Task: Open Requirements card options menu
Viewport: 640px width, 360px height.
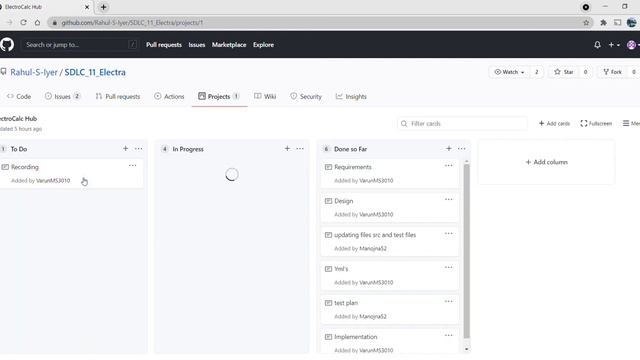Action: pos(449,166)
